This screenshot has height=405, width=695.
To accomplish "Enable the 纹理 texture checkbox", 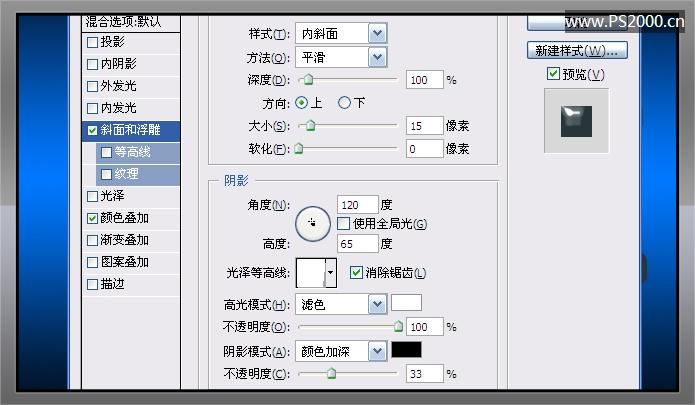I will point(106,174).
